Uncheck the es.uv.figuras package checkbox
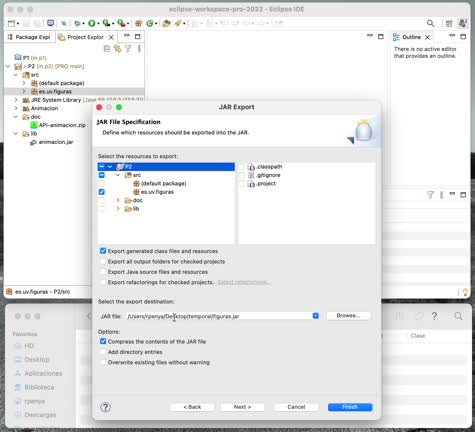 click(102, 192)
